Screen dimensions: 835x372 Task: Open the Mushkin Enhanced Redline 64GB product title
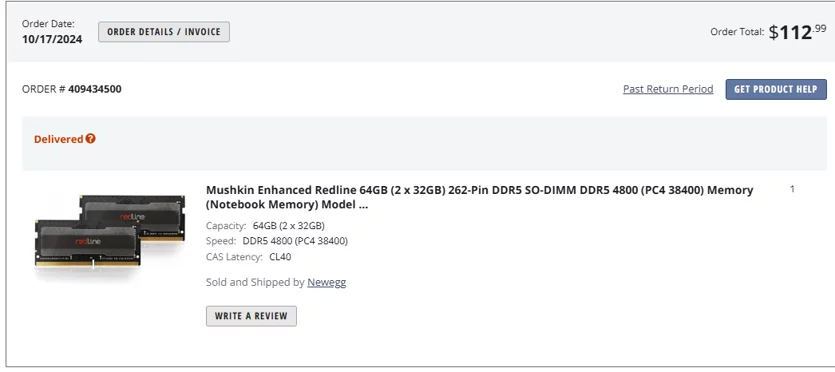(x=479, y=197)
